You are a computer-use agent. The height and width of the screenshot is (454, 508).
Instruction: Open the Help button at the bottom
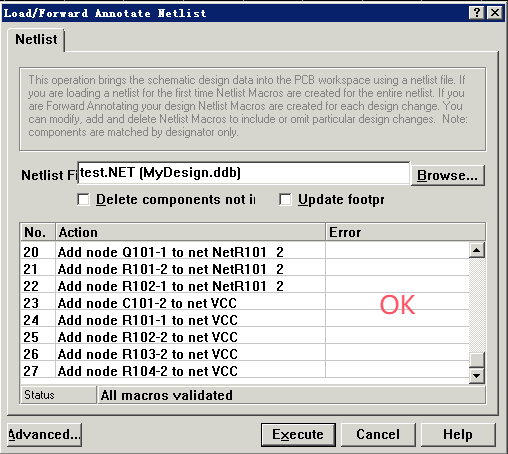458,435
